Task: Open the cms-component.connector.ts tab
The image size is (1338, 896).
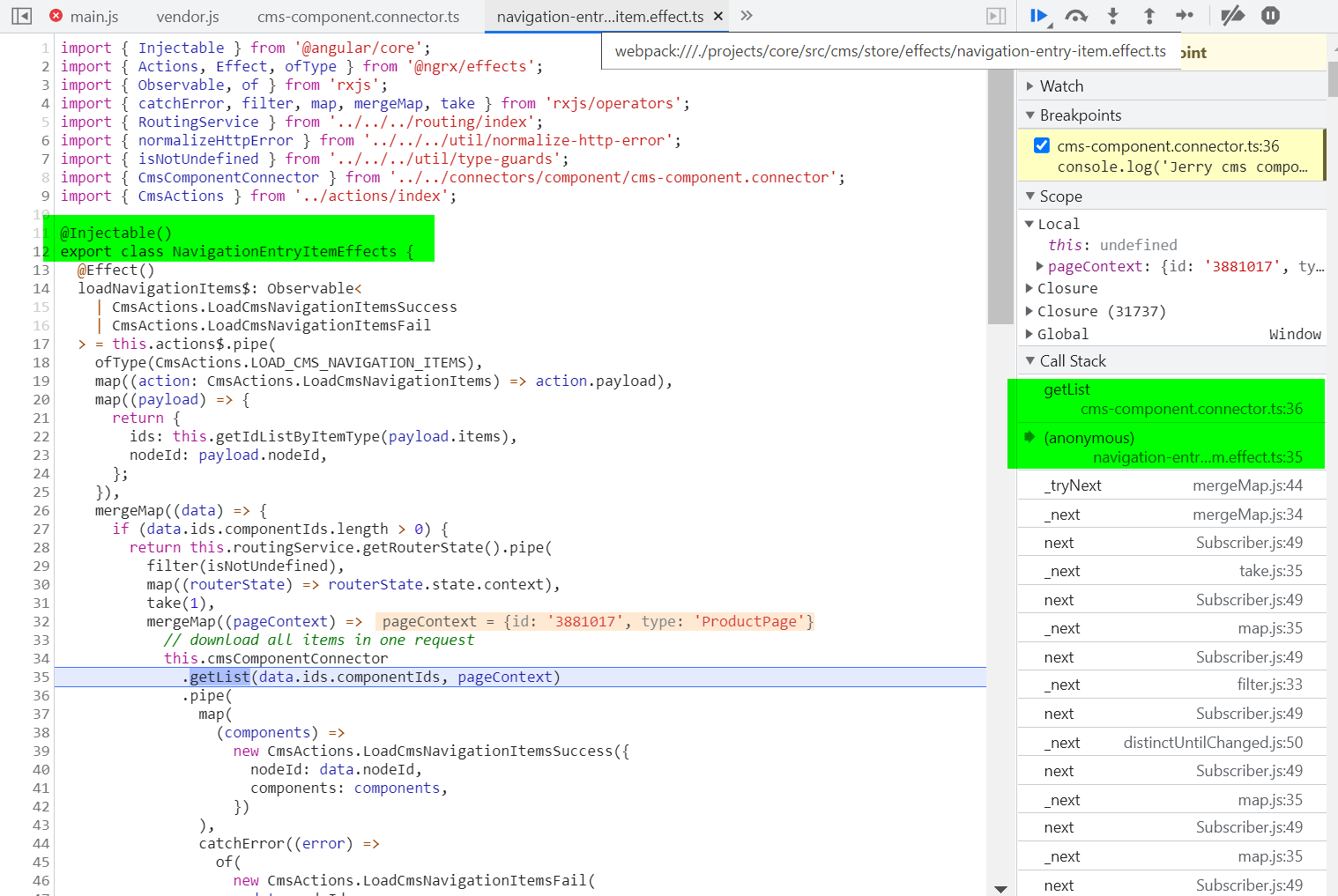Action: (x=359, y=17)
